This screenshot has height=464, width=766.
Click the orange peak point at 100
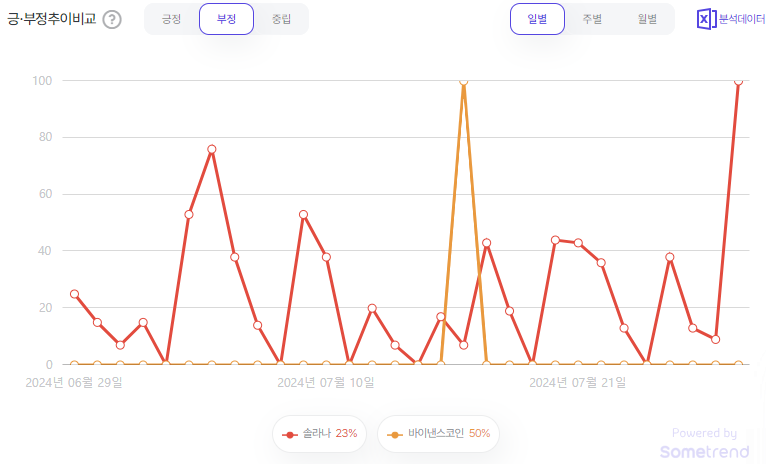point(464,81)
